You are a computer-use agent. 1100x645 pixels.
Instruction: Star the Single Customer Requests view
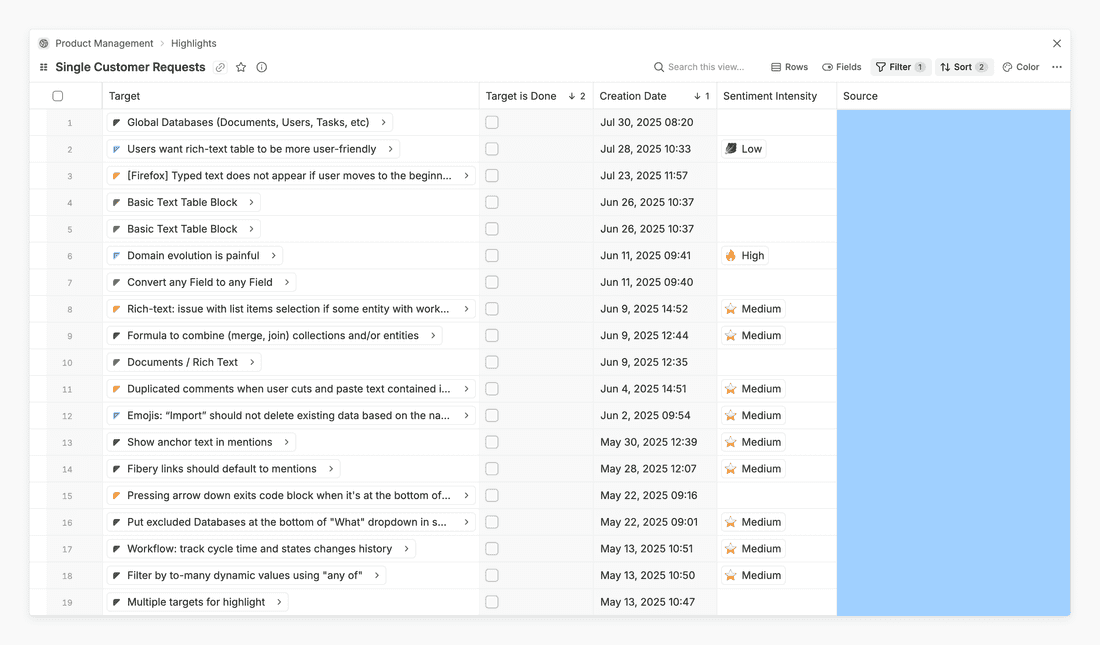pyautogui.click(x=241, y=67)
